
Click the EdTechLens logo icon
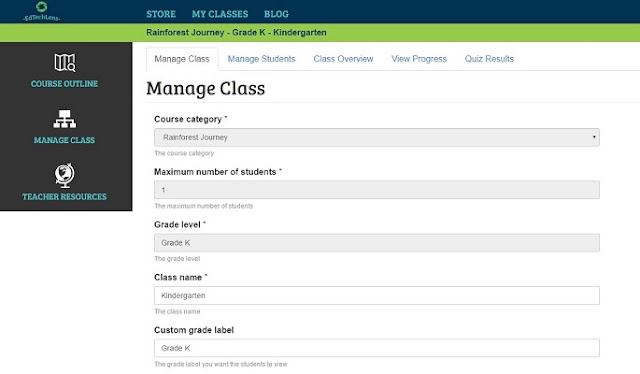pyautogui.click(x=42, y=7)
